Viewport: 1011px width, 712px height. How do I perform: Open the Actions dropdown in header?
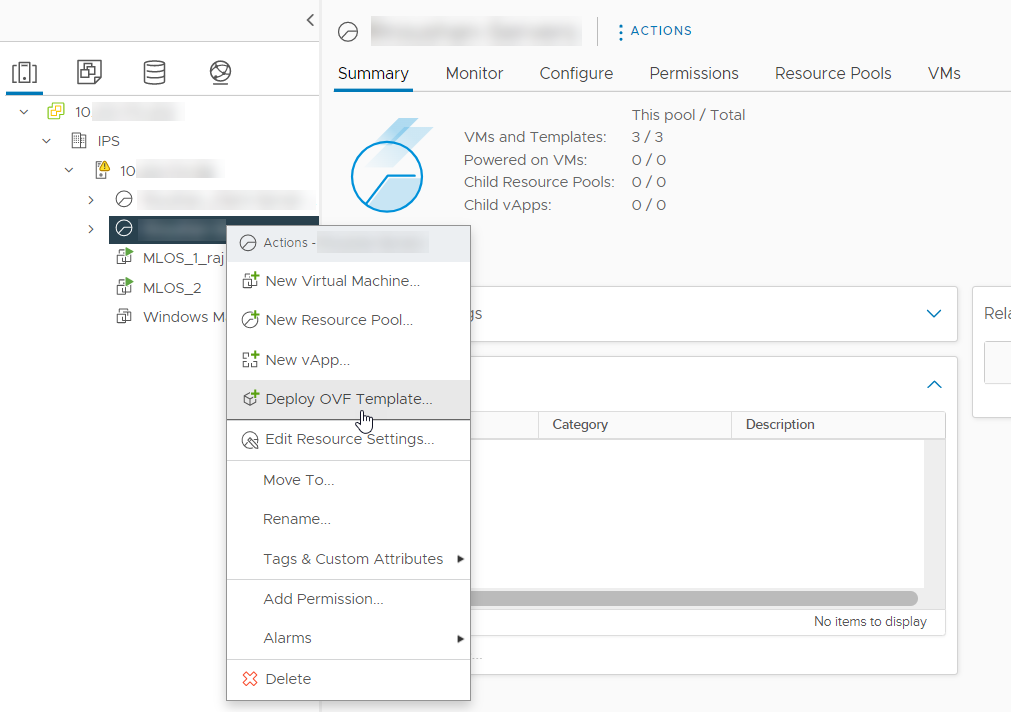654,31
